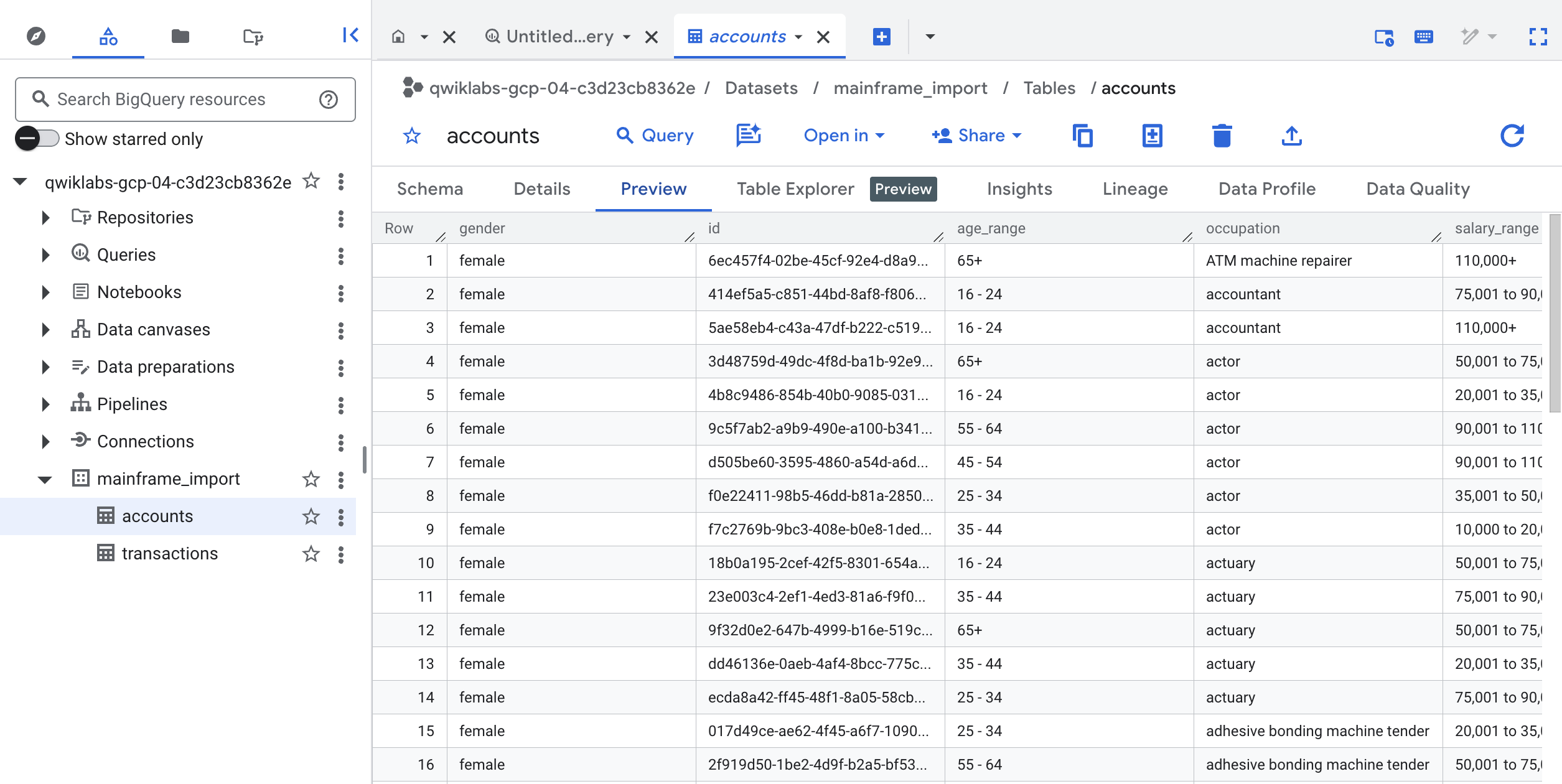Refresh the accounts table with refresh icon
Image resolution: width=1562 pixels, height=784 pixels.
coord(1512,136)
